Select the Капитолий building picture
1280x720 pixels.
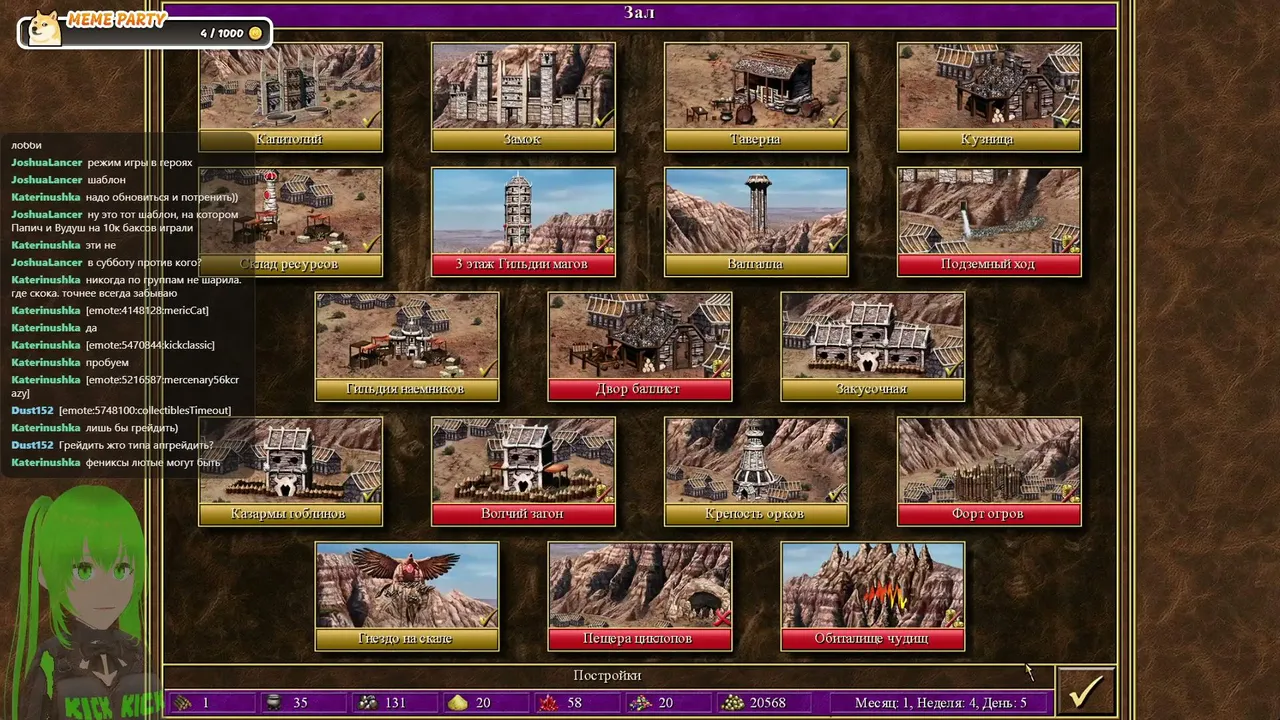point(290,86)
